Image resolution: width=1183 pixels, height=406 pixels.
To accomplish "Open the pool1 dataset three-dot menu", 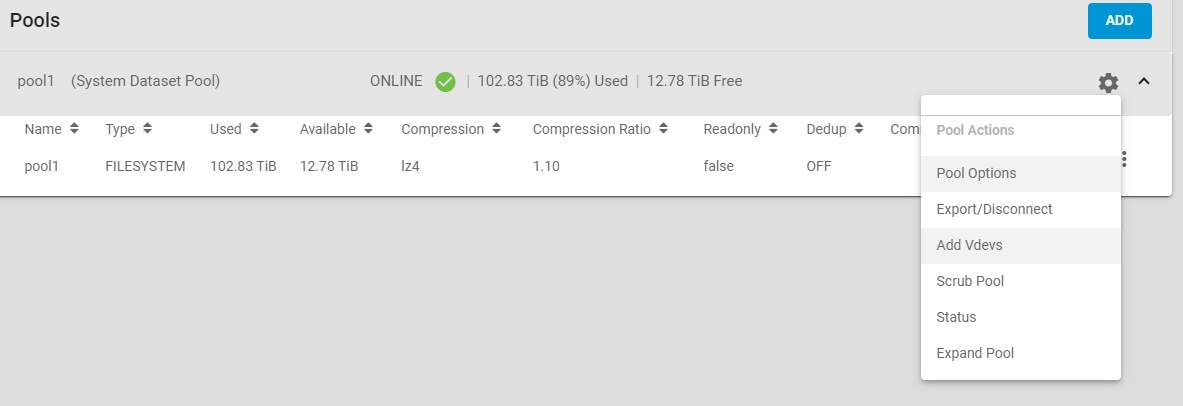I will point(1125,159).
